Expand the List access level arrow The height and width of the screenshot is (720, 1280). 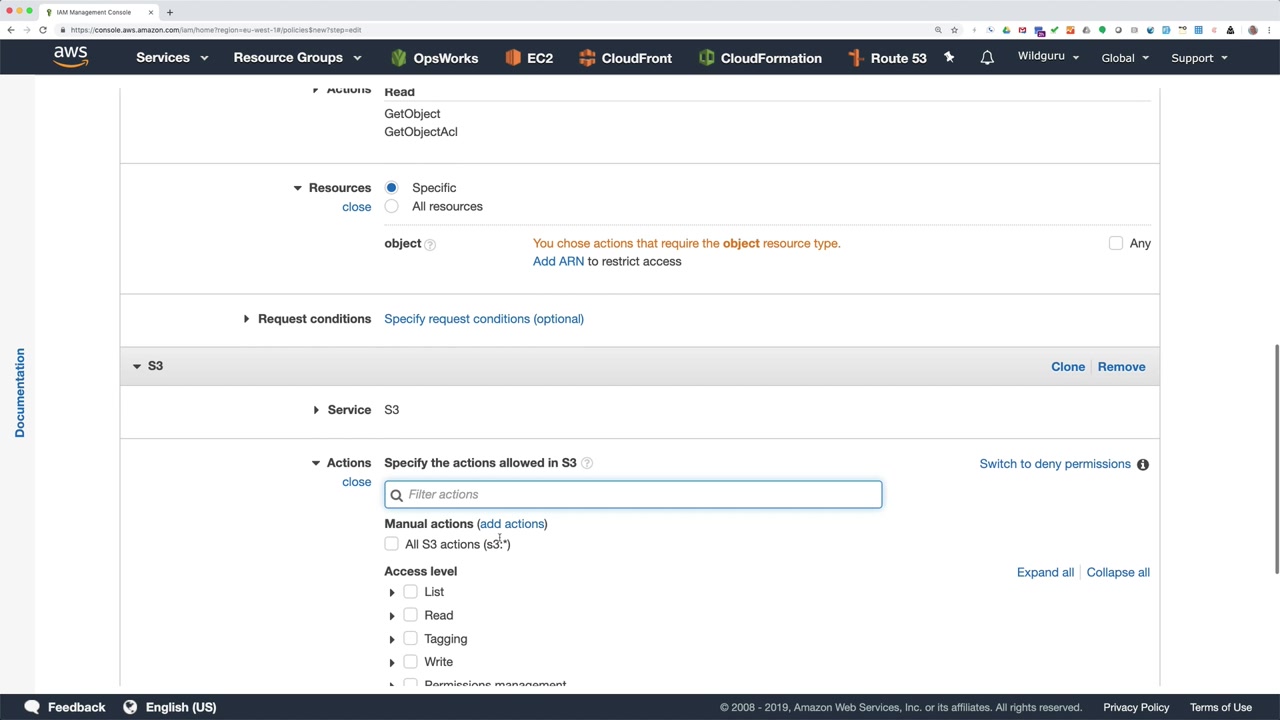coord(392,592)
